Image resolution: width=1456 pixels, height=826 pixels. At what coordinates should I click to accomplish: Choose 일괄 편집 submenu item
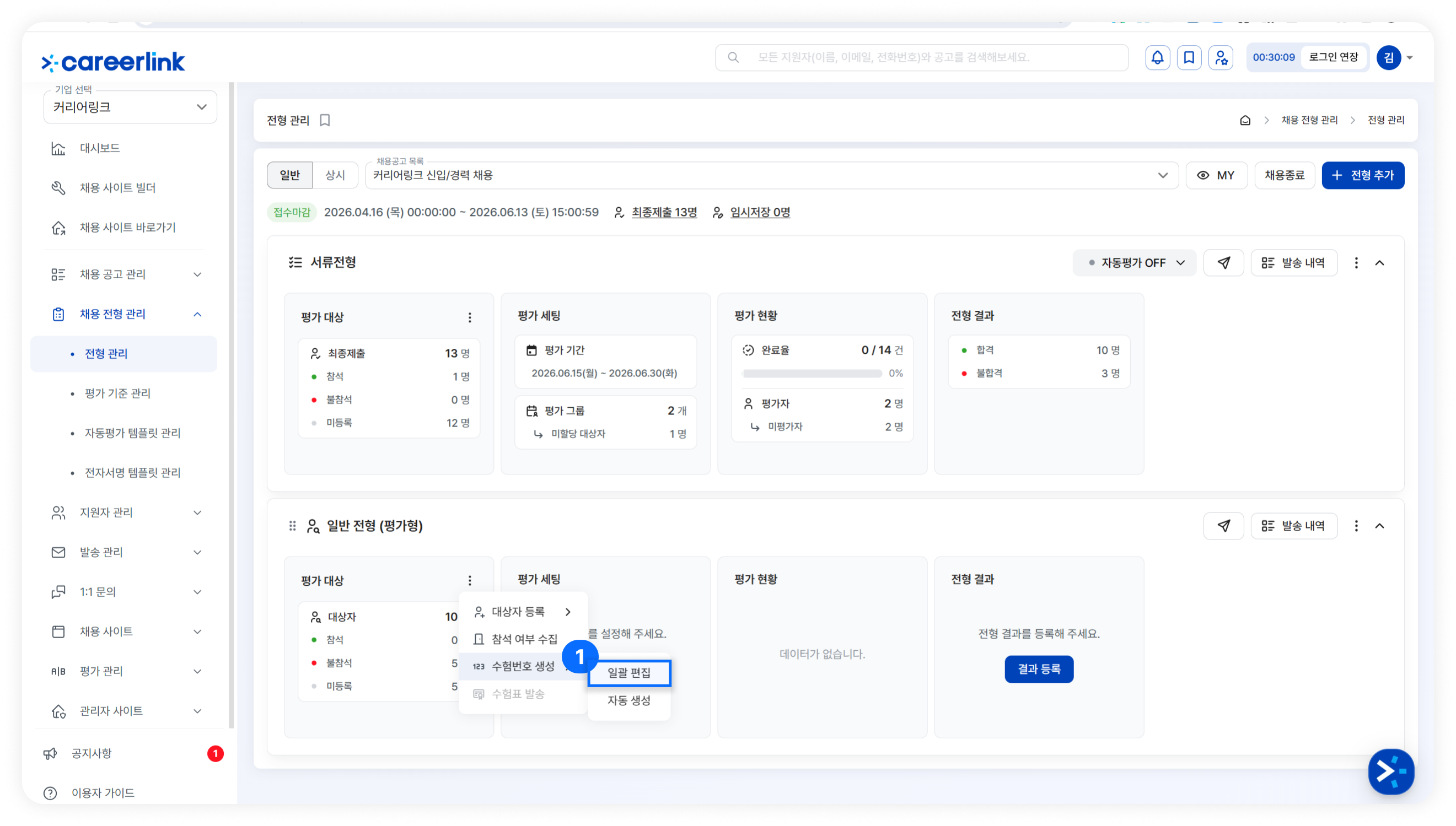coord(628,673)
